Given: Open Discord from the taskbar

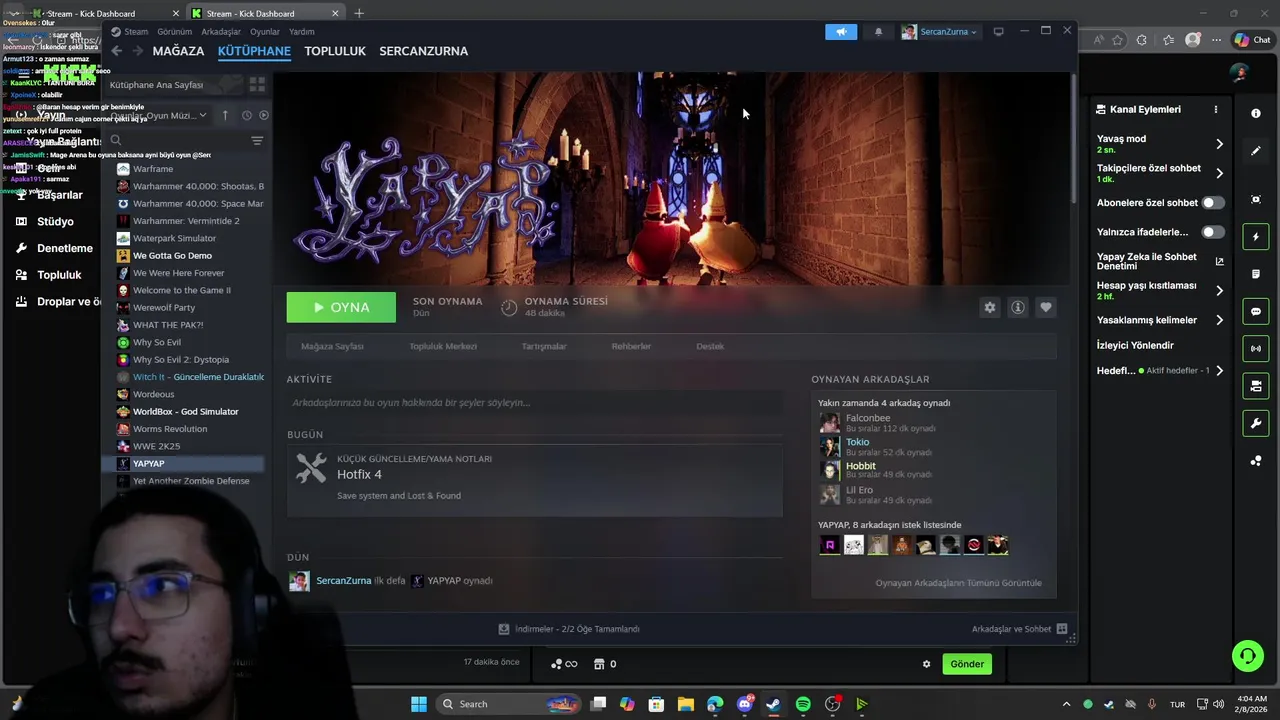Looking at the screenshot, I should (x=745, y=704).
